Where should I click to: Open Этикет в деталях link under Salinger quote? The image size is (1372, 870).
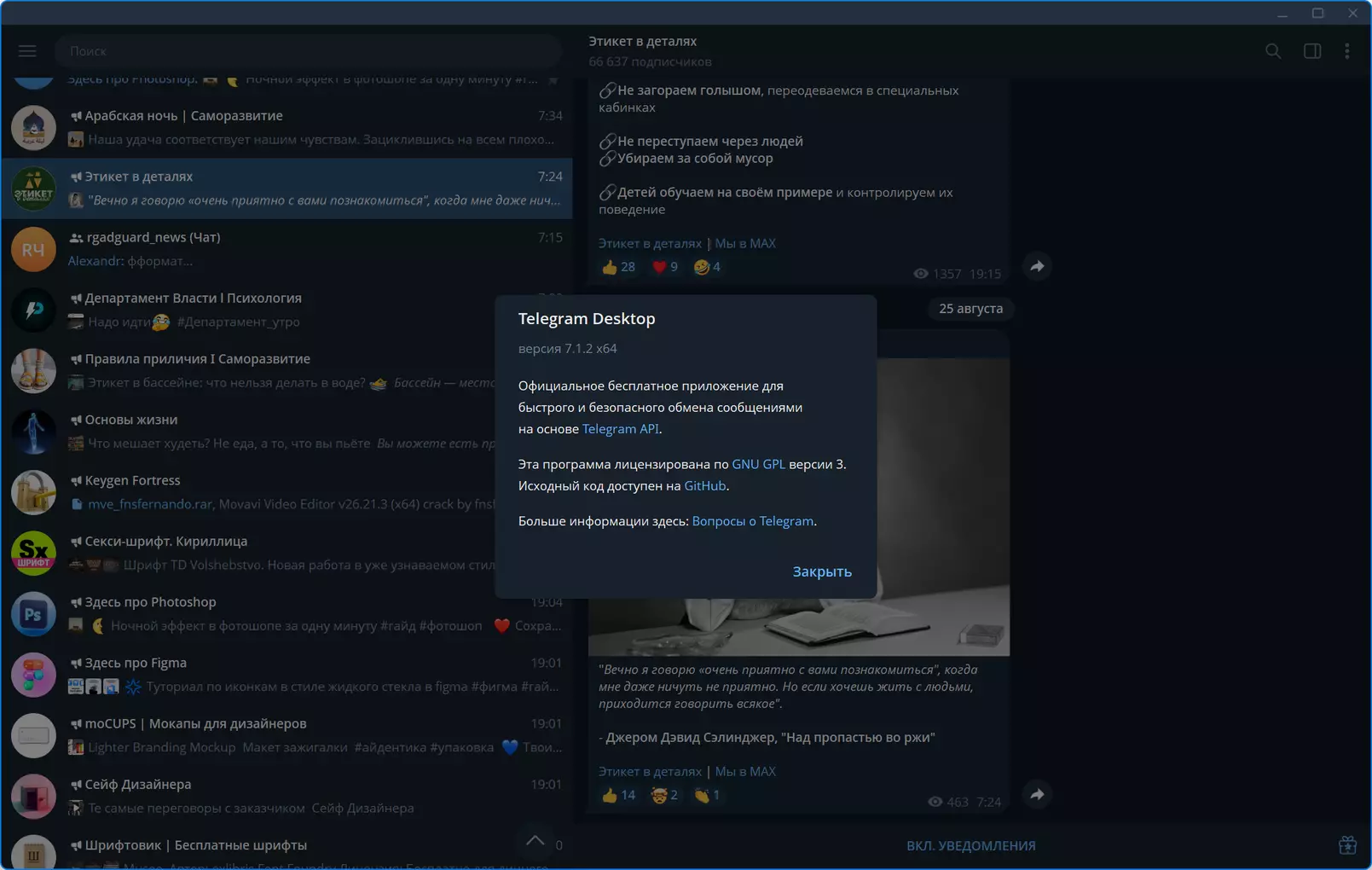tap(650, 771)
